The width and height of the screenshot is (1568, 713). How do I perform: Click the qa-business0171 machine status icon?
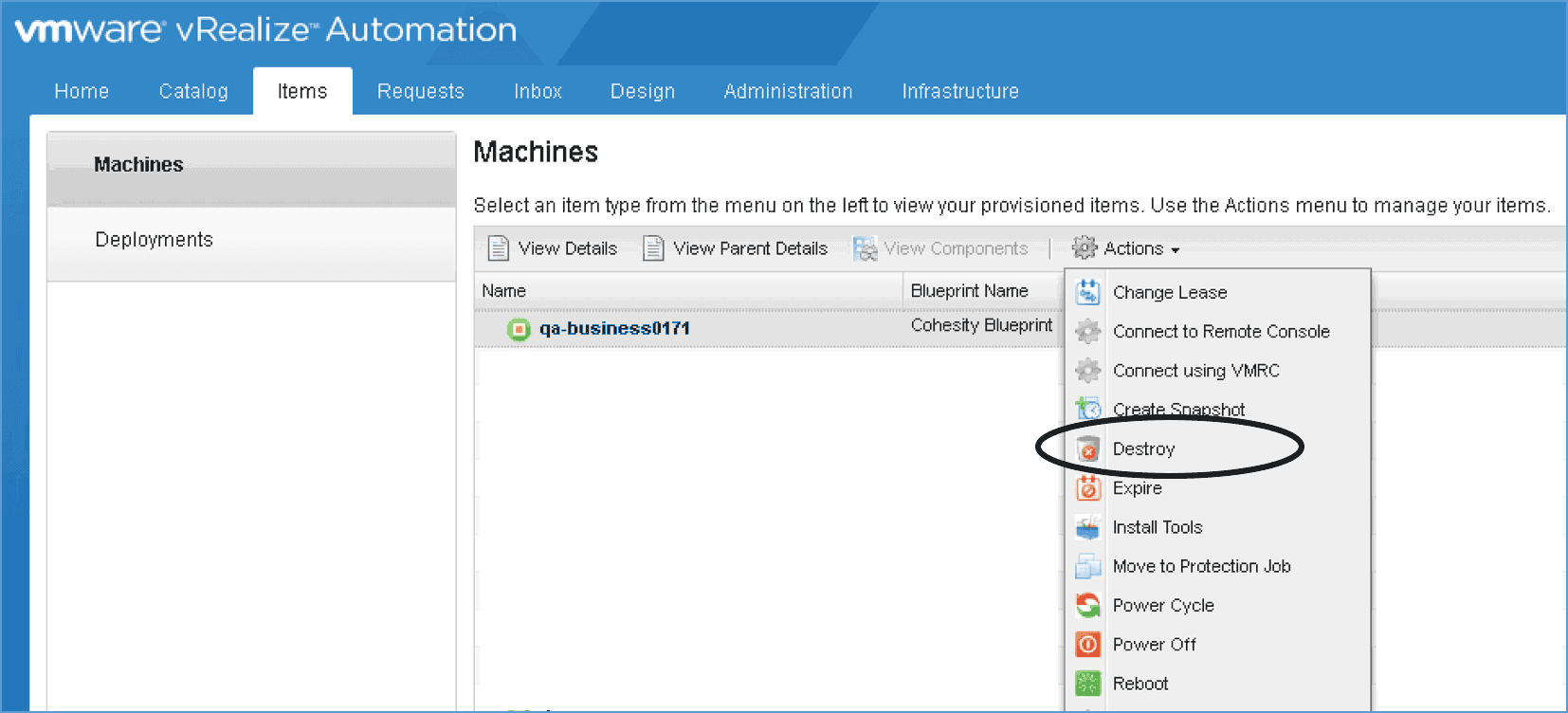tap(519, 329)
